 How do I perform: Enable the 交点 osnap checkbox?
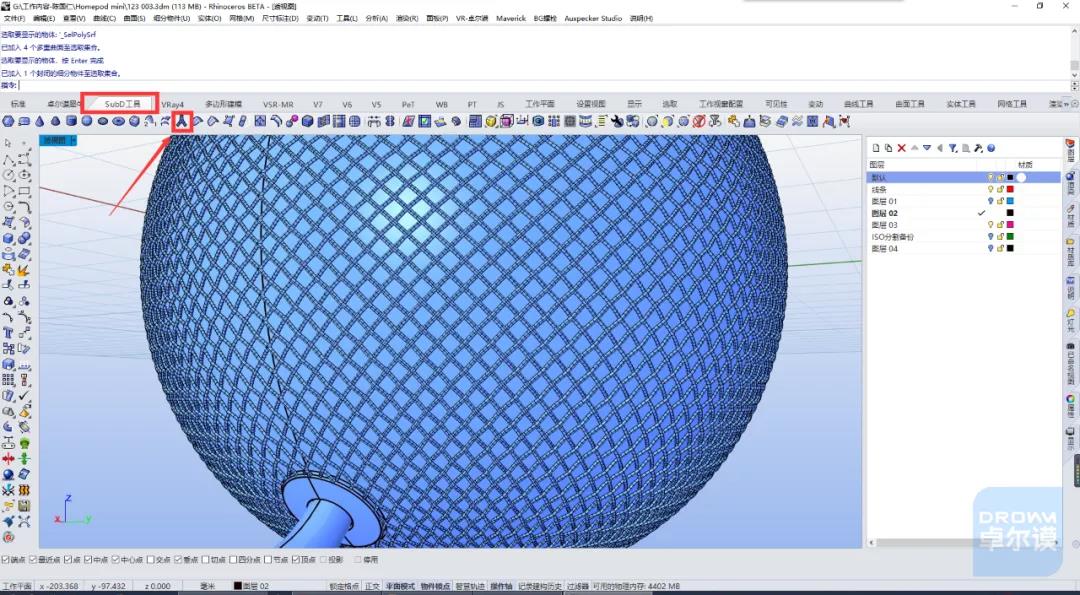[151, 560]
